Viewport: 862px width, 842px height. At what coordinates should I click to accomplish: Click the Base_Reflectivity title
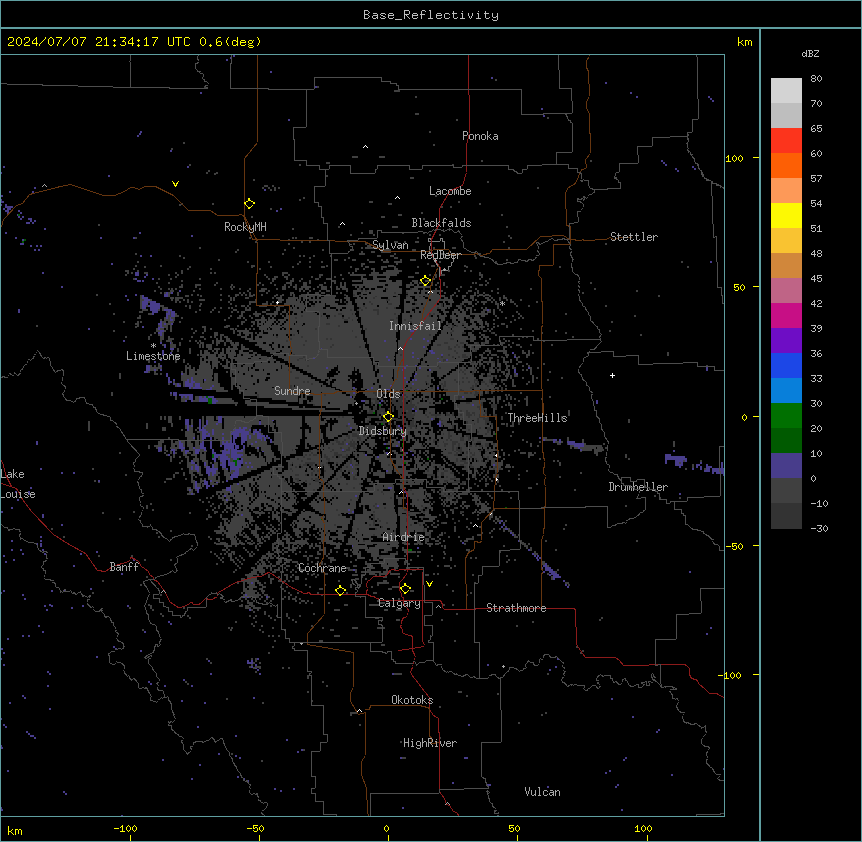point(431,15)
